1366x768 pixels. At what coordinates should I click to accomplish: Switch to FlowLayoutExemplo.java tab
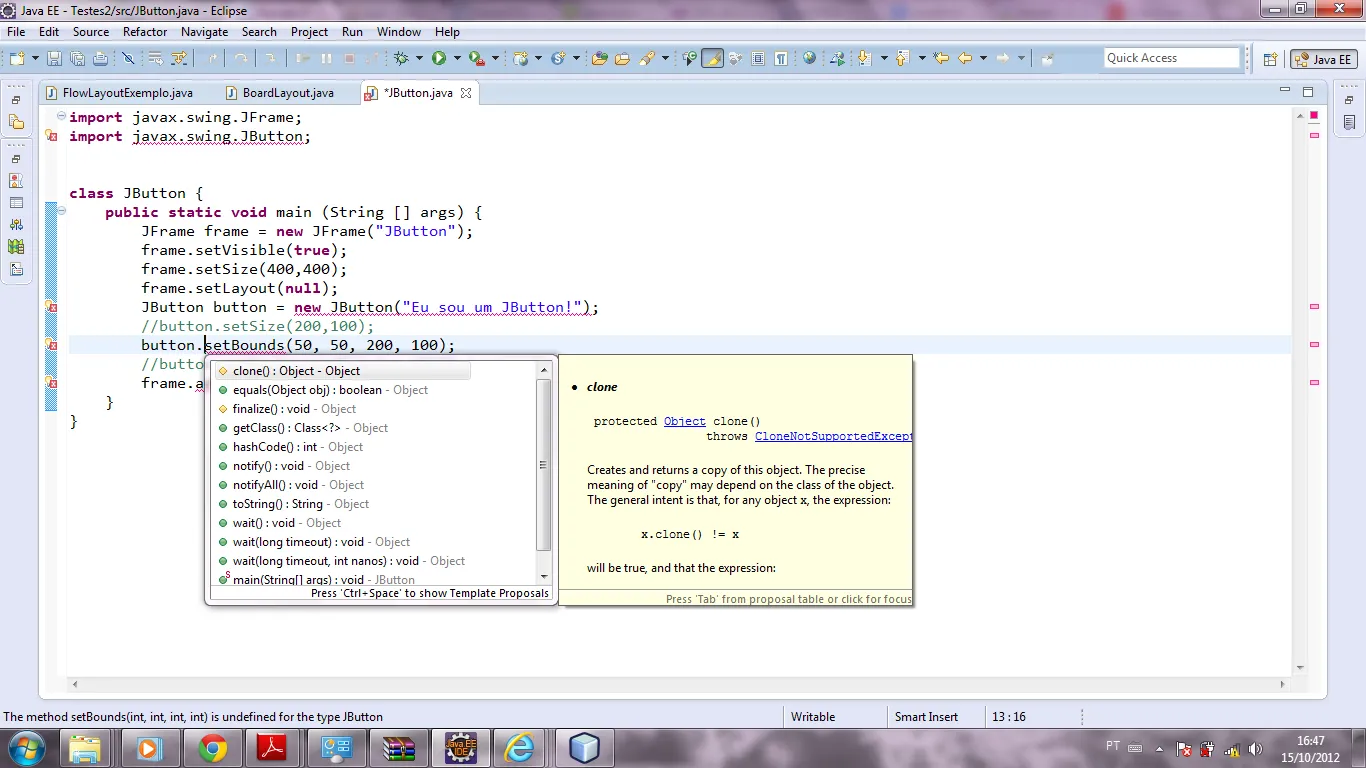click(127, 93)
